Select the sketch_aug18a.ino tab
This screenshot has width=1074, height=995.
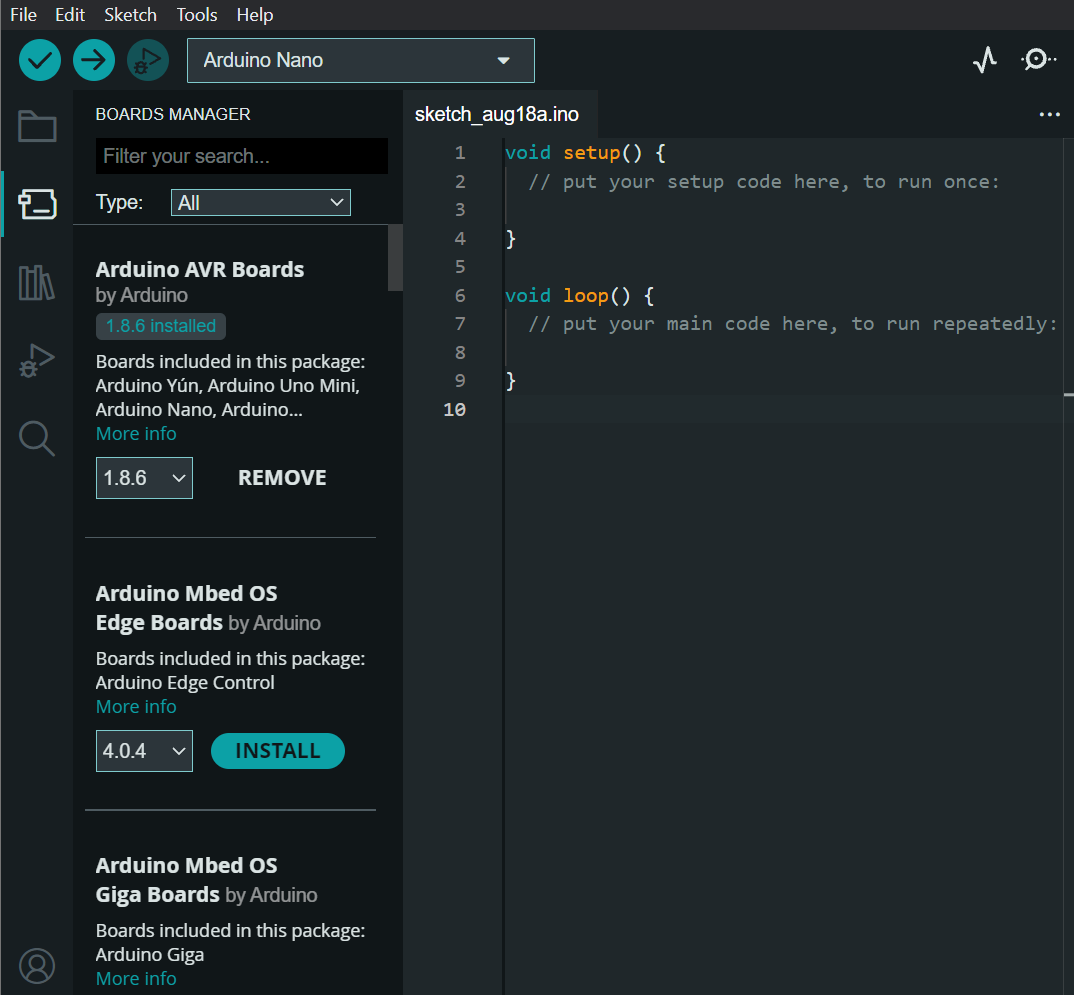click(x=497, y=115)
